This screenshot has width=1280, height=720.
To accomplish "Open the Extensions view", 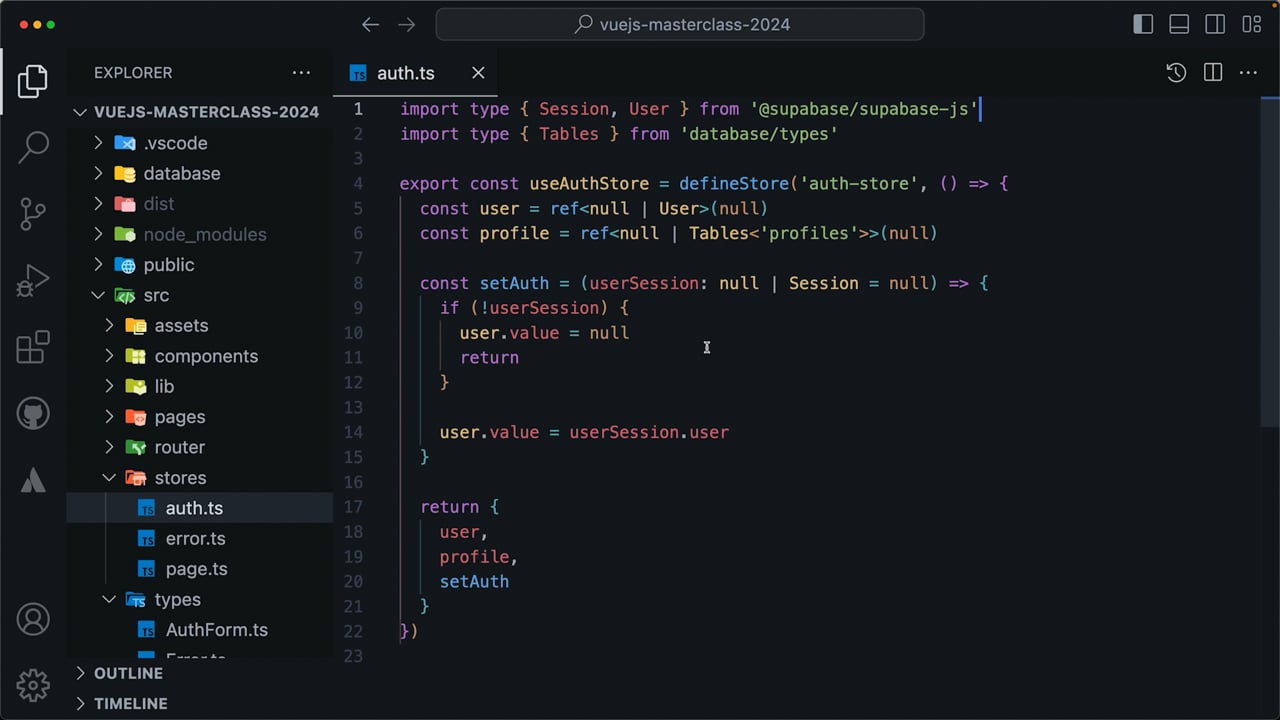I will (33, 347).
